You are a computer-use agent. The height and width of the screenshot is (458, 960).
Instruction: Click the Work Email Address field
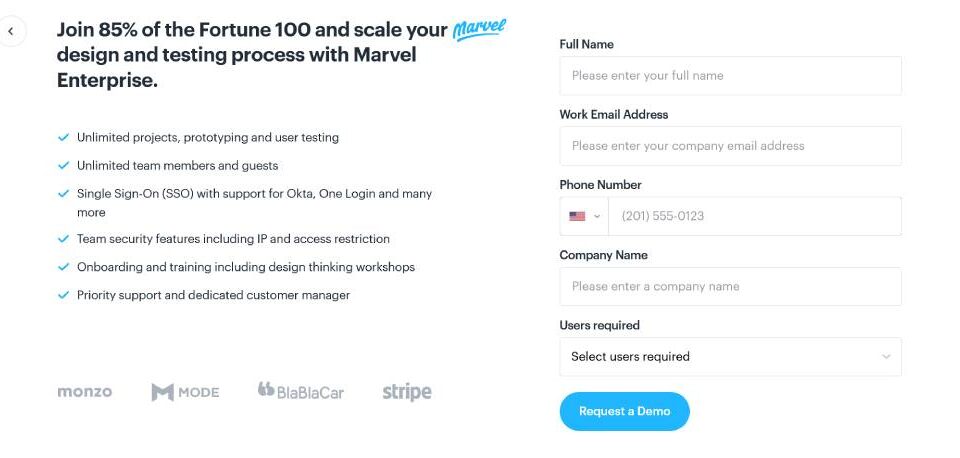tap(730, 146)
